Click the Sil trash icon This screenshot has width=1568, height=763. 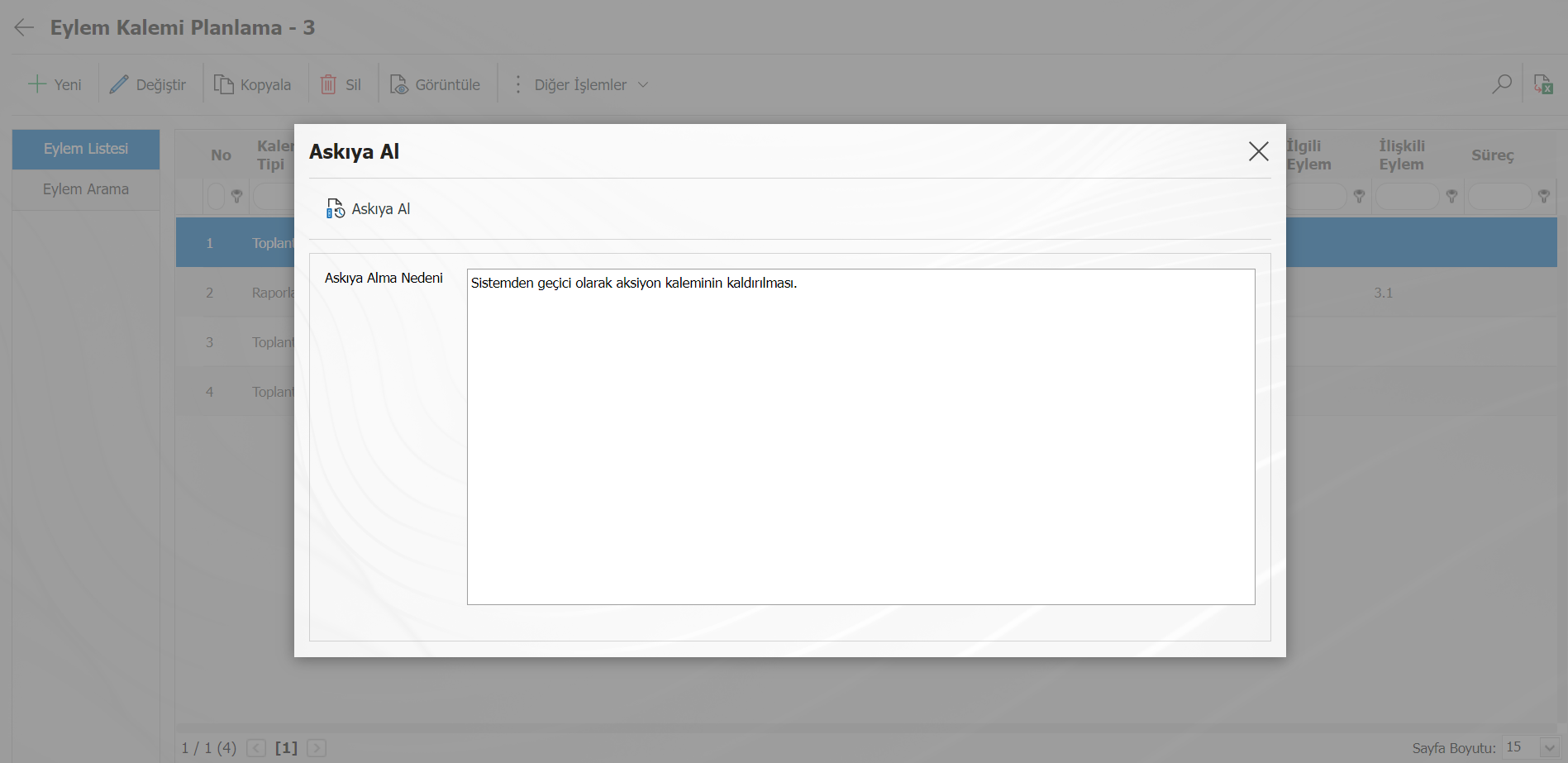328,84
